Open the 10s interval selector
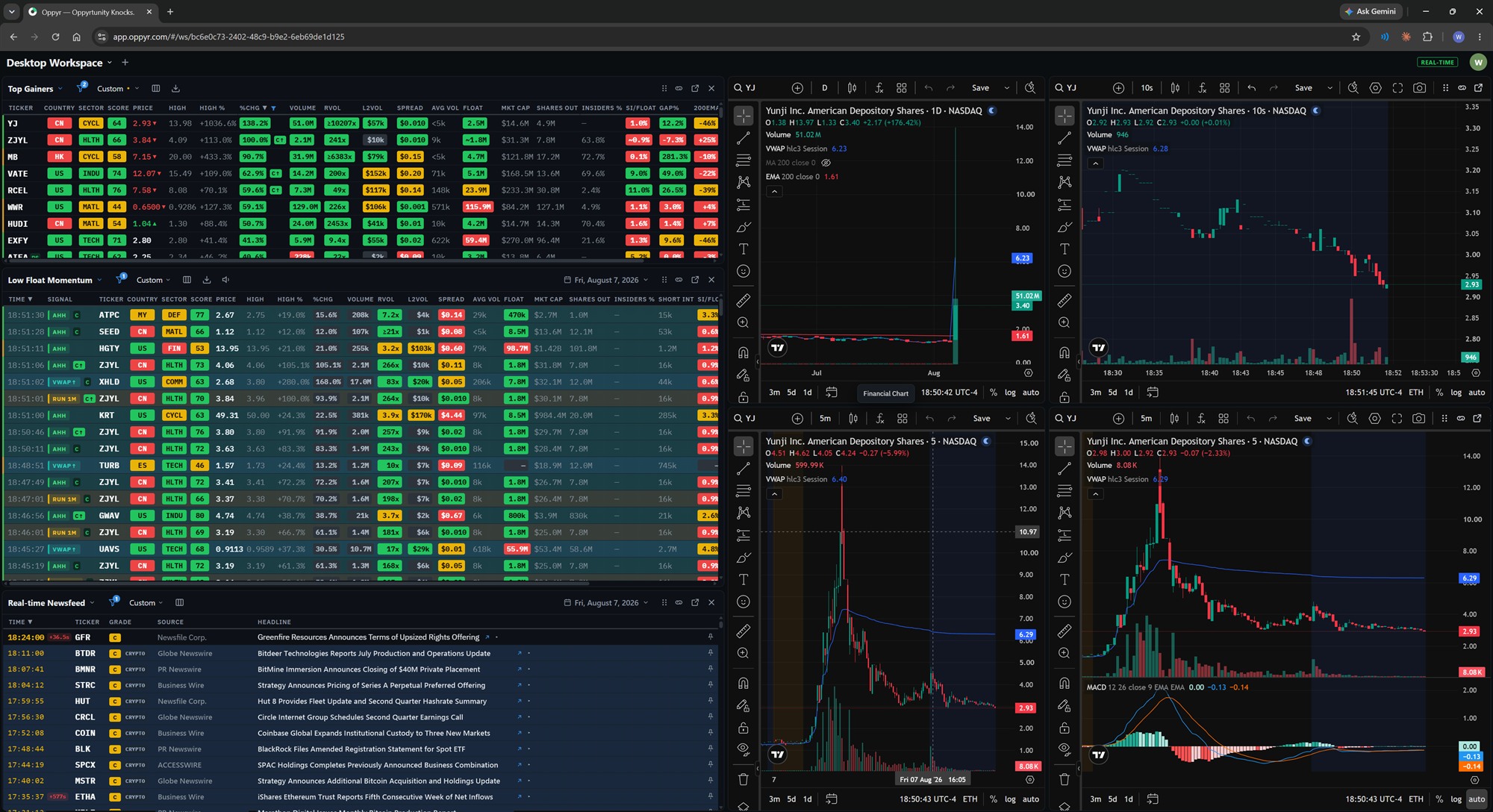The width and height of the screenshot is (1493, 812). tap(1147, 88)
